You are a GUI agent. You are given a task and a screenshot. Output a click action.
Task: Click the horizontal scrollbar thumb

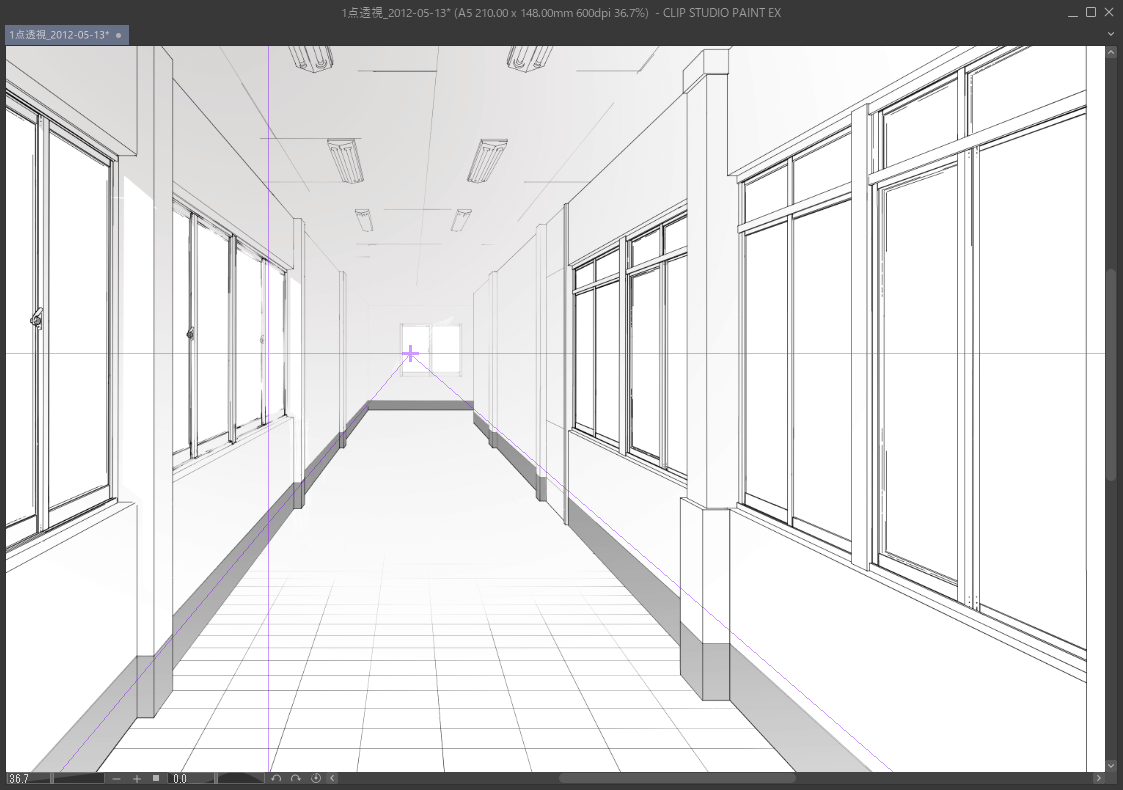coord(677,778)
